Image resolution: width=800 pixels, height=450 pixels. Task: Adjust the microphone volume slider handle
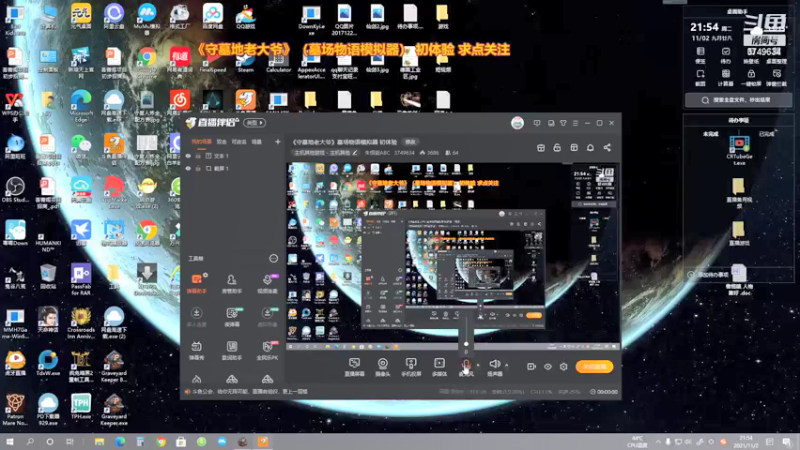pyautogui.click(x=466, y=344)
